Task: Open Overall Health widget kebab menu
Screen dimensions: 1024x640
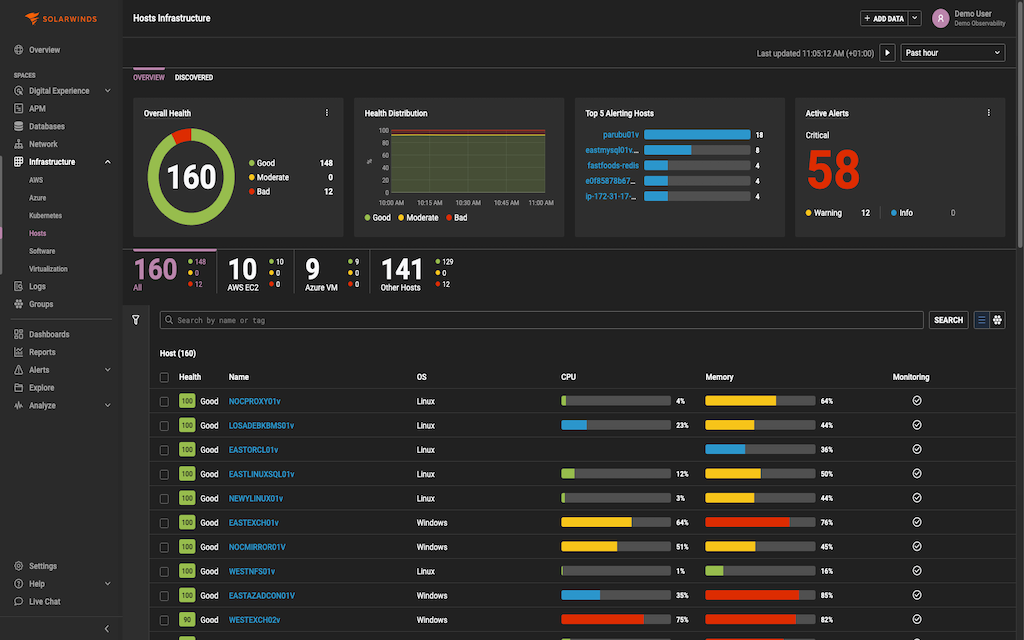Action: pos(327,113)
